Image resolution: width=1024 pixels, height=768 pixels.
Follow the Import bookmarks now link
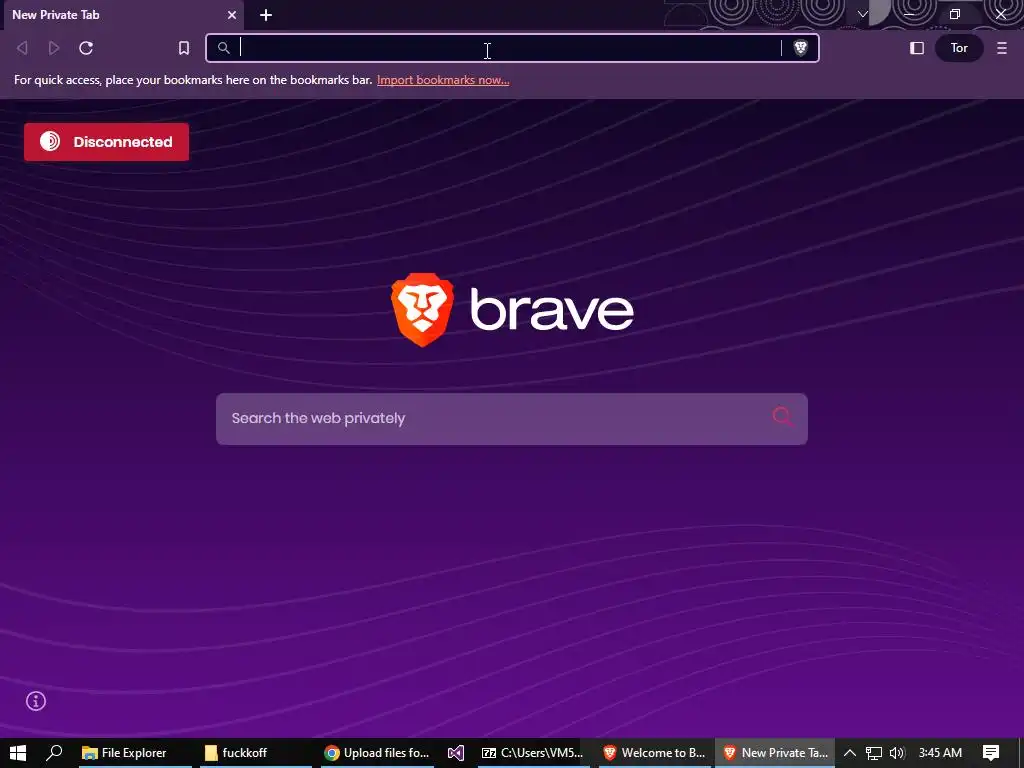[443, 80]
